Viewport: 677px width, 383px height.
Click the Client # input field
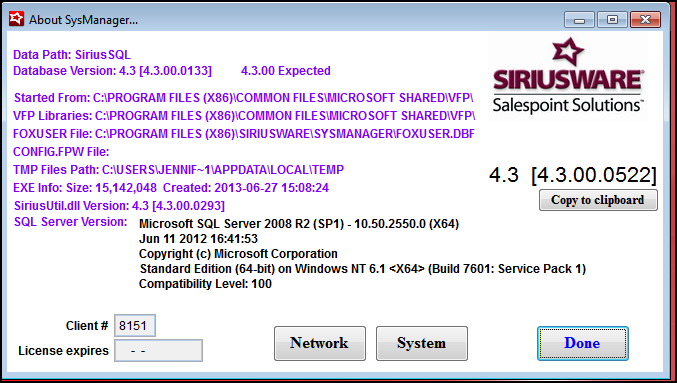(x=135, y=326)
